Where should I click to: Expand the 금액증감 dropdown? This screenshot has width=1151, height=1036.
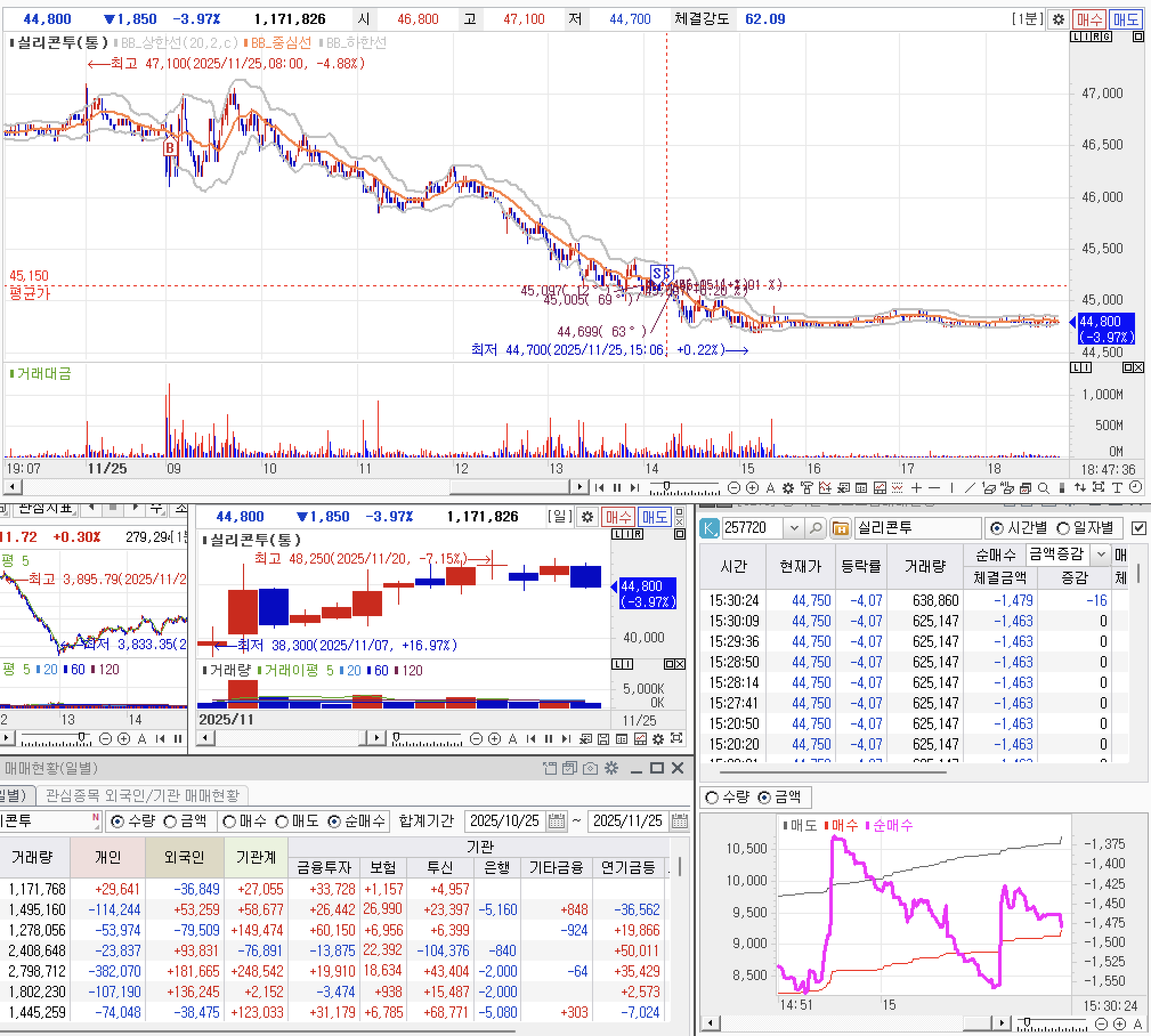coord(1101,554)
